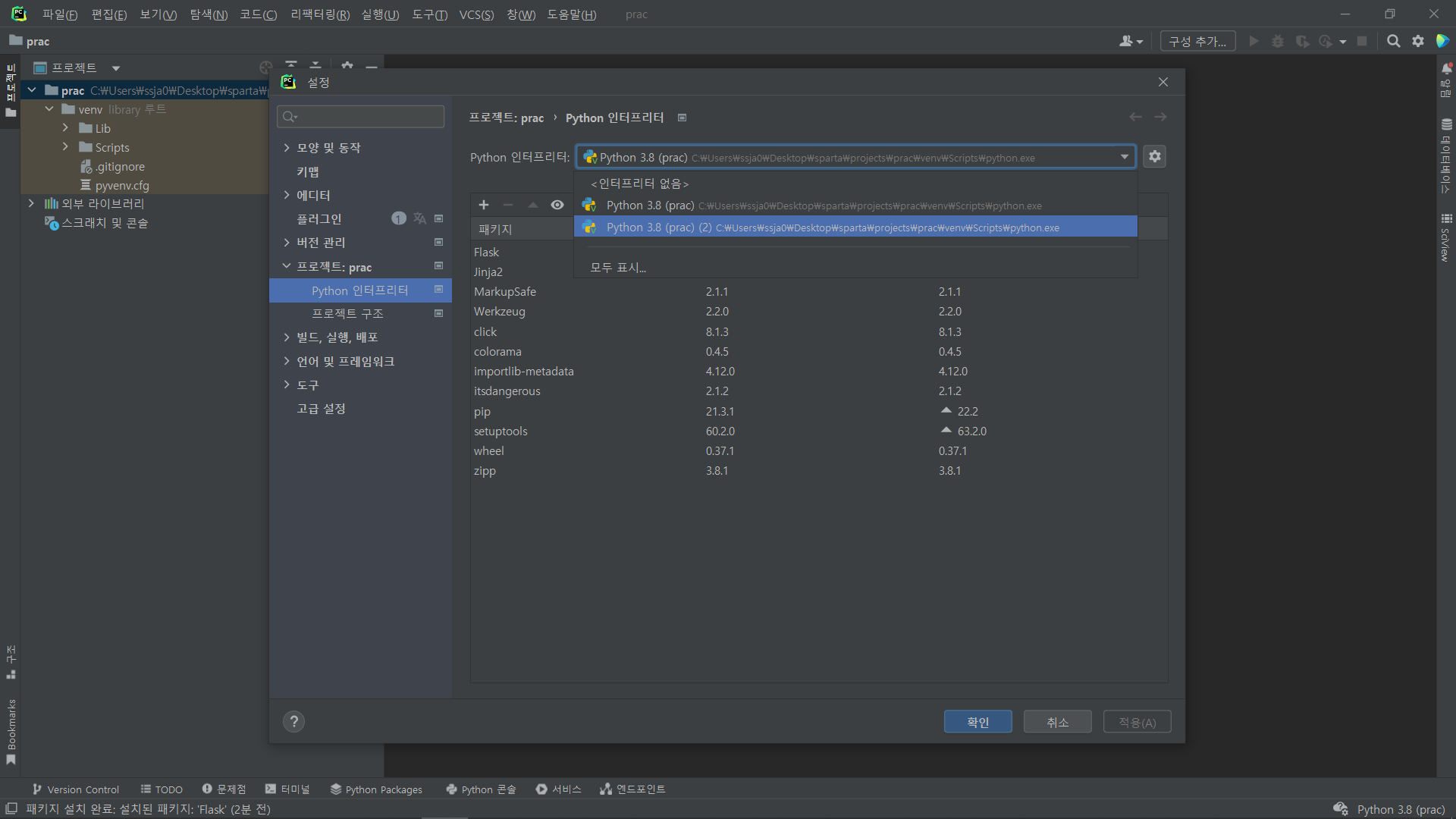This screenshot has width=1456, height=819.
Task: Click the Code With Me user icon
Action: point(1131,42)
